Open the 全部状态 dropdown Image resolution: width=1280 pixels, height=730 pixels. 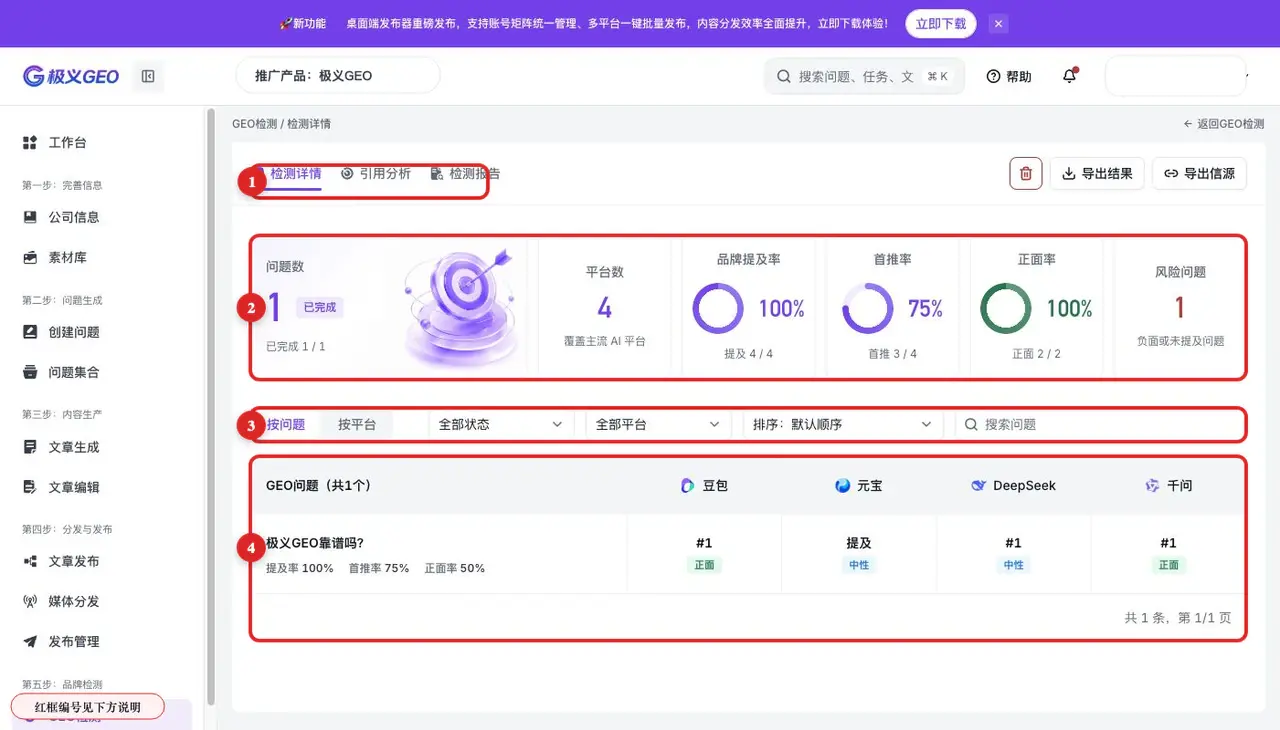(x=501, y=424)
